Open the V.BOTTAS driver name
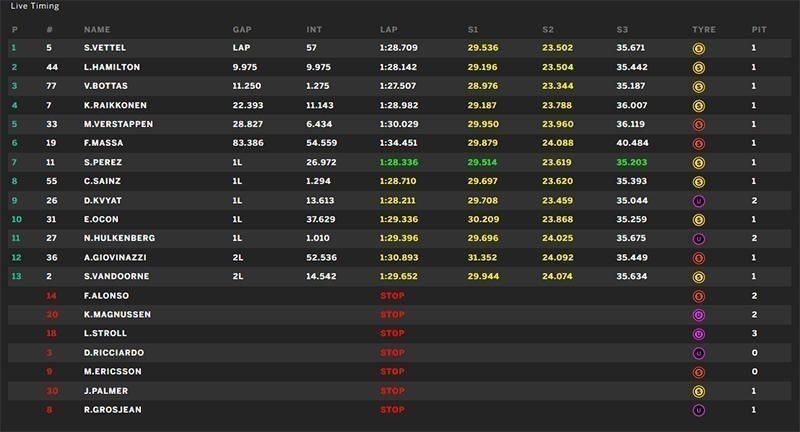This screenshot has height=432, width=800. (106, 86)
